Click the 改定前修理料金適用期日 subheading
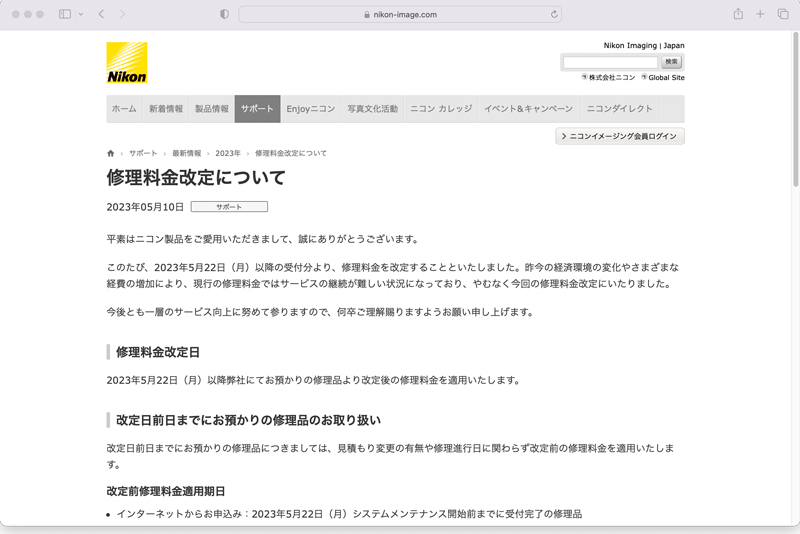The height and width of the screenshot is (534, 800). (x=166, y=491)
